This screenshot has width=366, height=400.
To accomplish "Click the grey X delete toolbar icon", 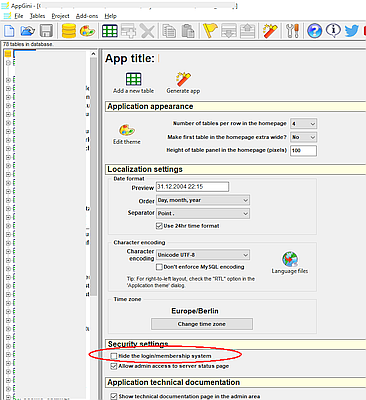I will click(x=147, y=31).
